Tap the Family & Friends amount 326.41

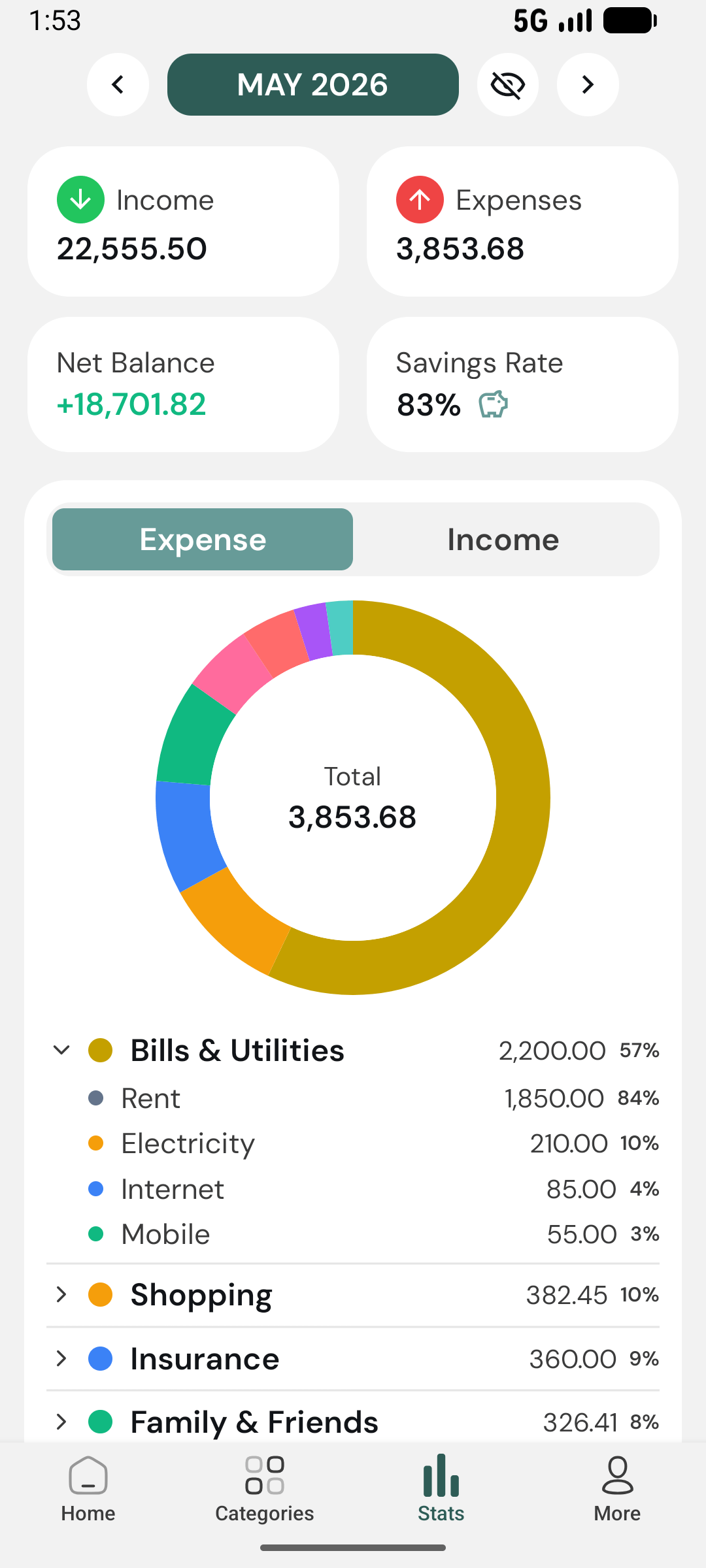pyautogui.click(x=580, y=1422)
